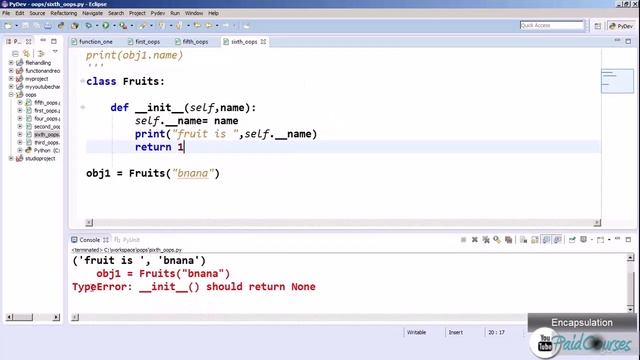The height and width of the screenshot is (360, 640).
Task: Close the sixth_oops editor tab
Action: pyautogui.click(x=263, y=42)
